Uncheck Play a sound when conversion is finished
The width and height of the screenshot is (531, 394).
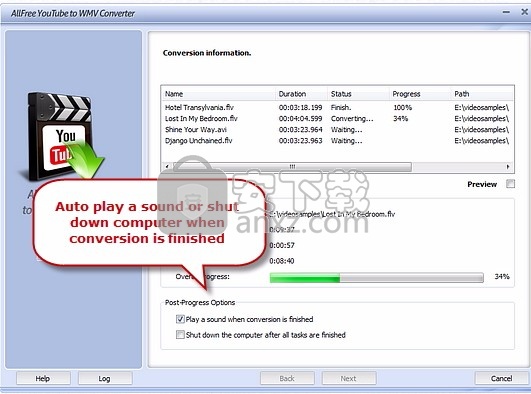[180, 319]
